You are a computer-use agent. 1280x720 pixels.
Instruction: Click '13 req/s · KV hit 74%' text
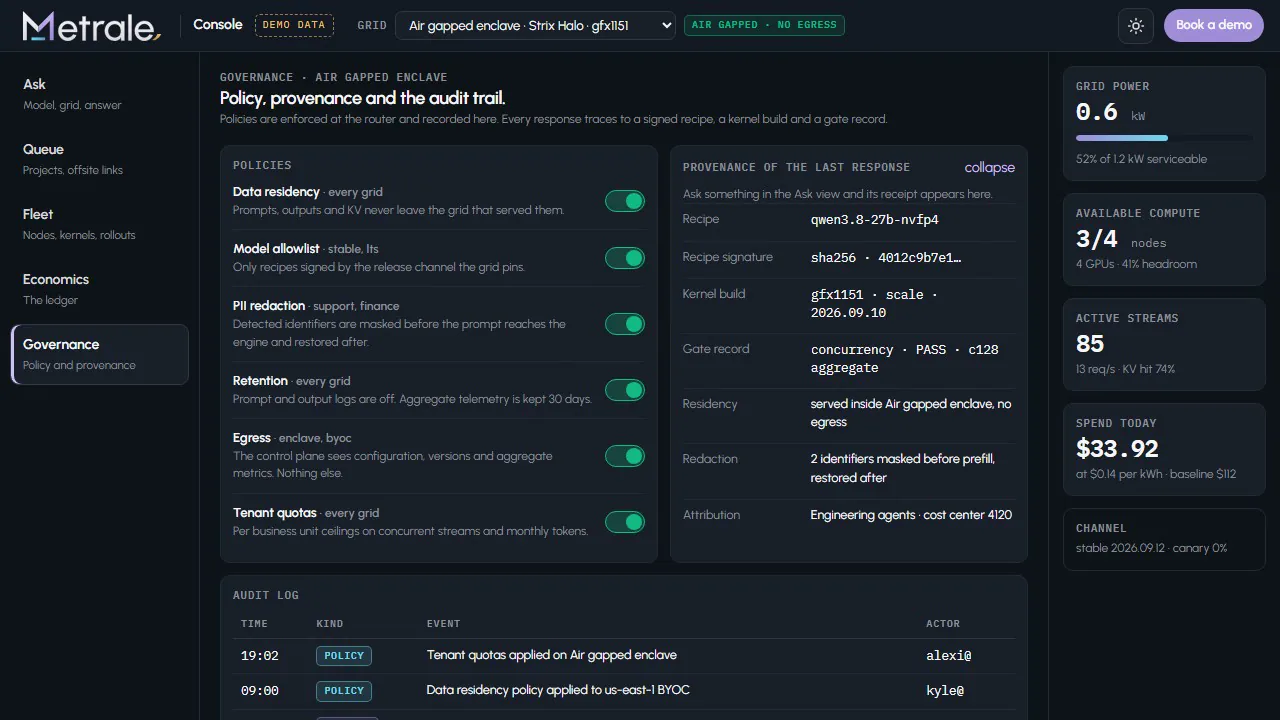click(1126, 369)
